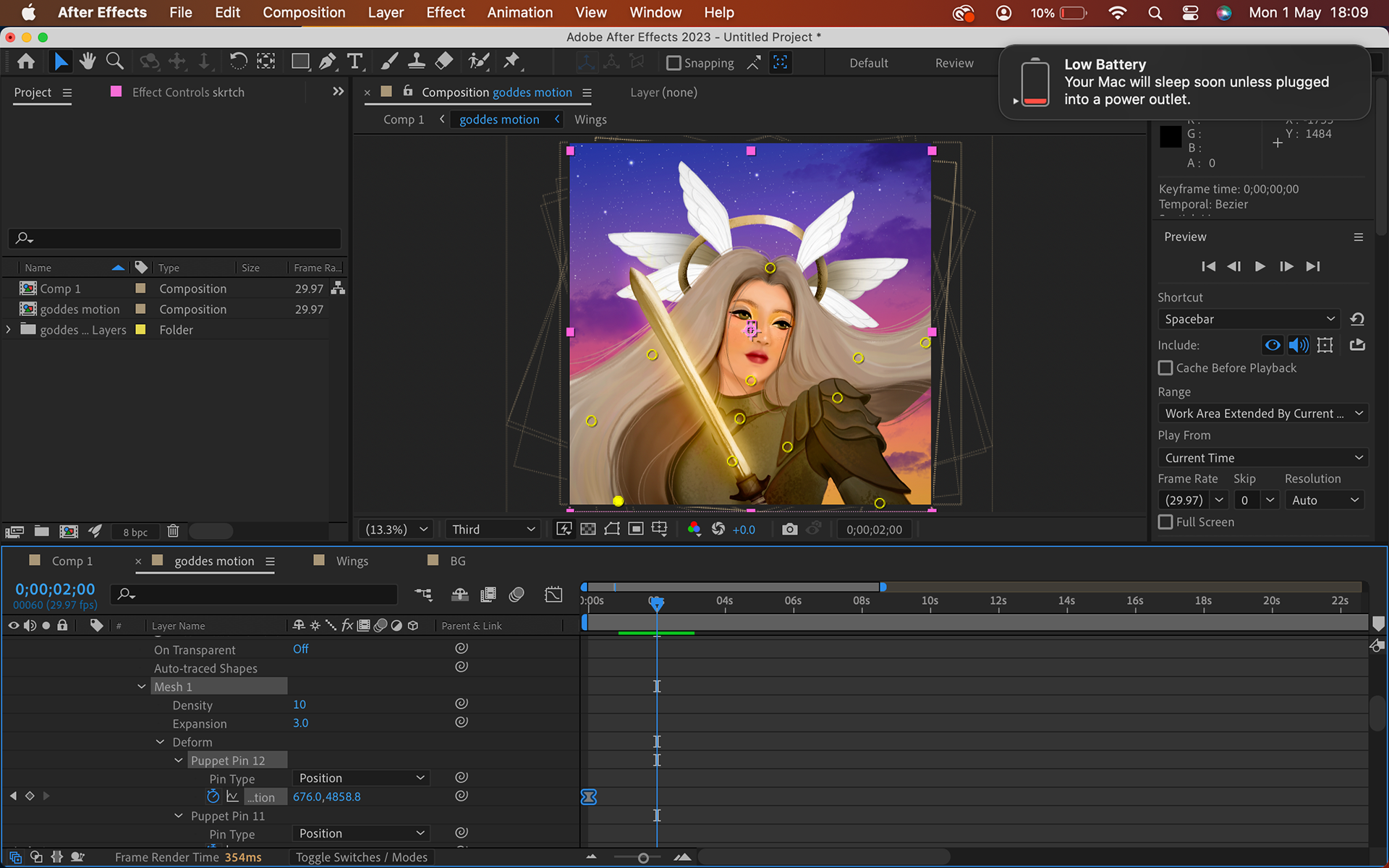Click the Project panel search field

click(174, 238)
